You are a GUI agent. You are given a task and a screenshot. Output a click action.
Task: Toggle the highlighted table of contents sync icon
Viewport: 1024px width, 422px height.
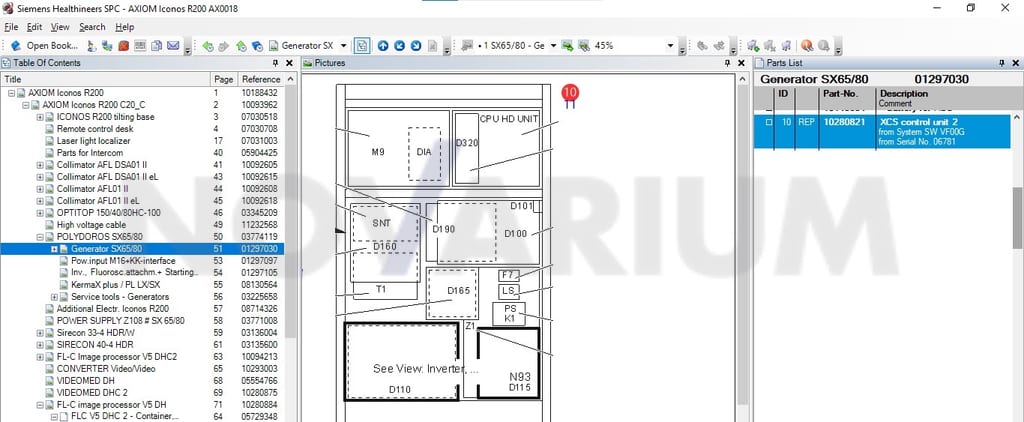(362, 46)
